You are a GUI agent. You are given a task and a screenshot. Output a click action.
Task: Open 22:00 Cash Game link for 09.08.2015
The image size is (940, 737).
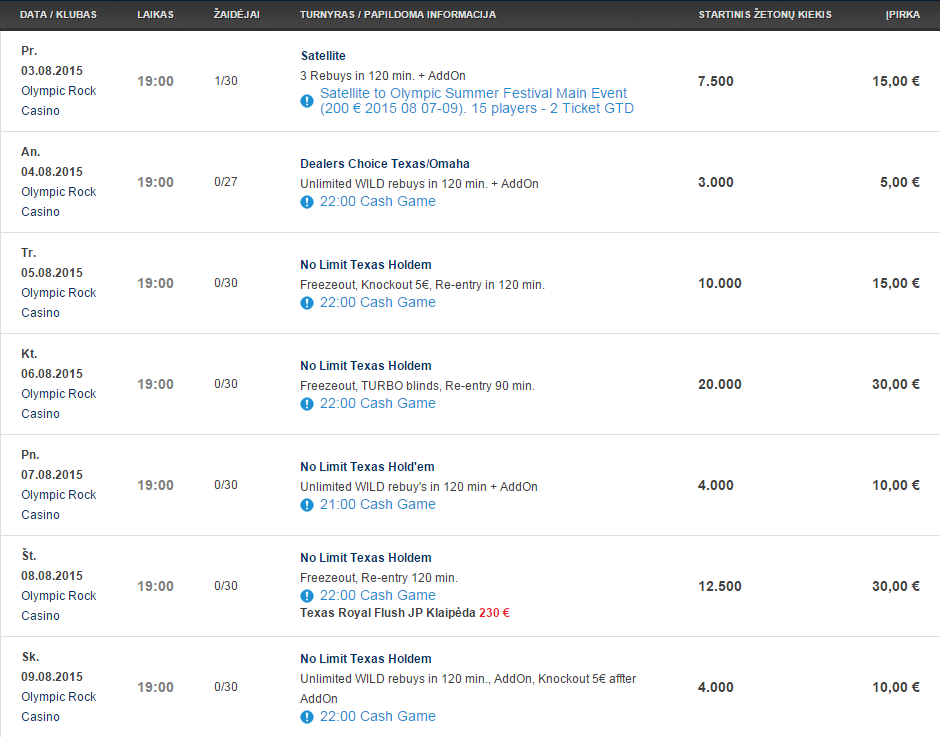point(378,717)
